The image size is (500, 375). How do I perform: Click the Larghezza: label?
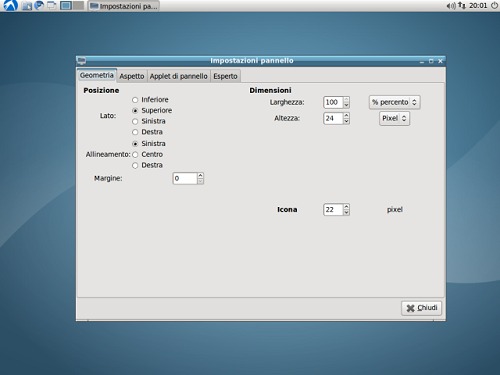point(287,102)
